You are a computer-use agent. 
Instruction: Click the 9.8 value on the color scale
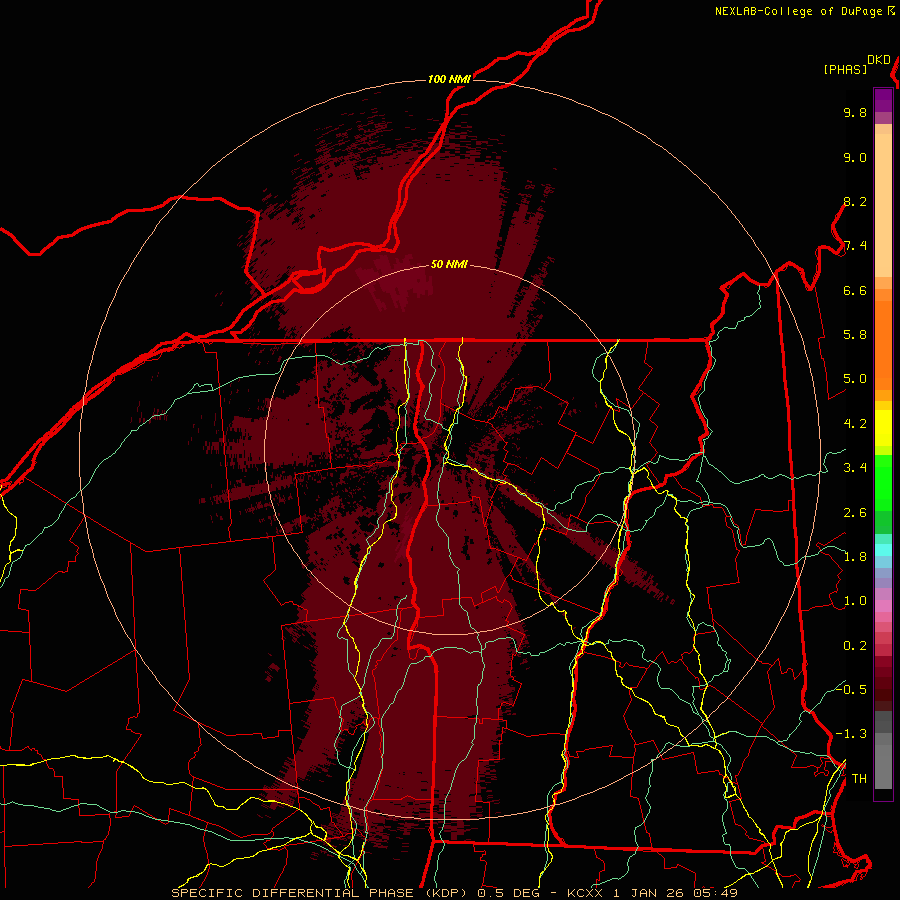855,112
